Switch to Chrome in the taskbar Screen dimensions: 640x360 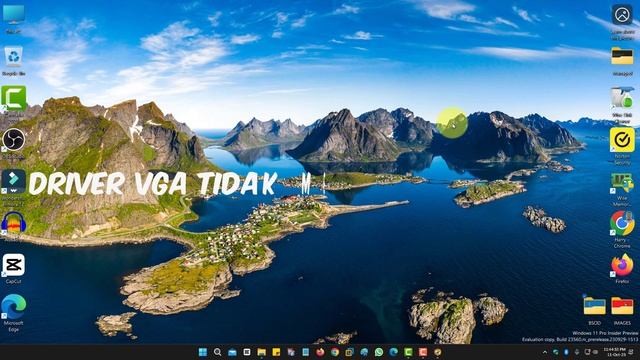click(335, 352)
